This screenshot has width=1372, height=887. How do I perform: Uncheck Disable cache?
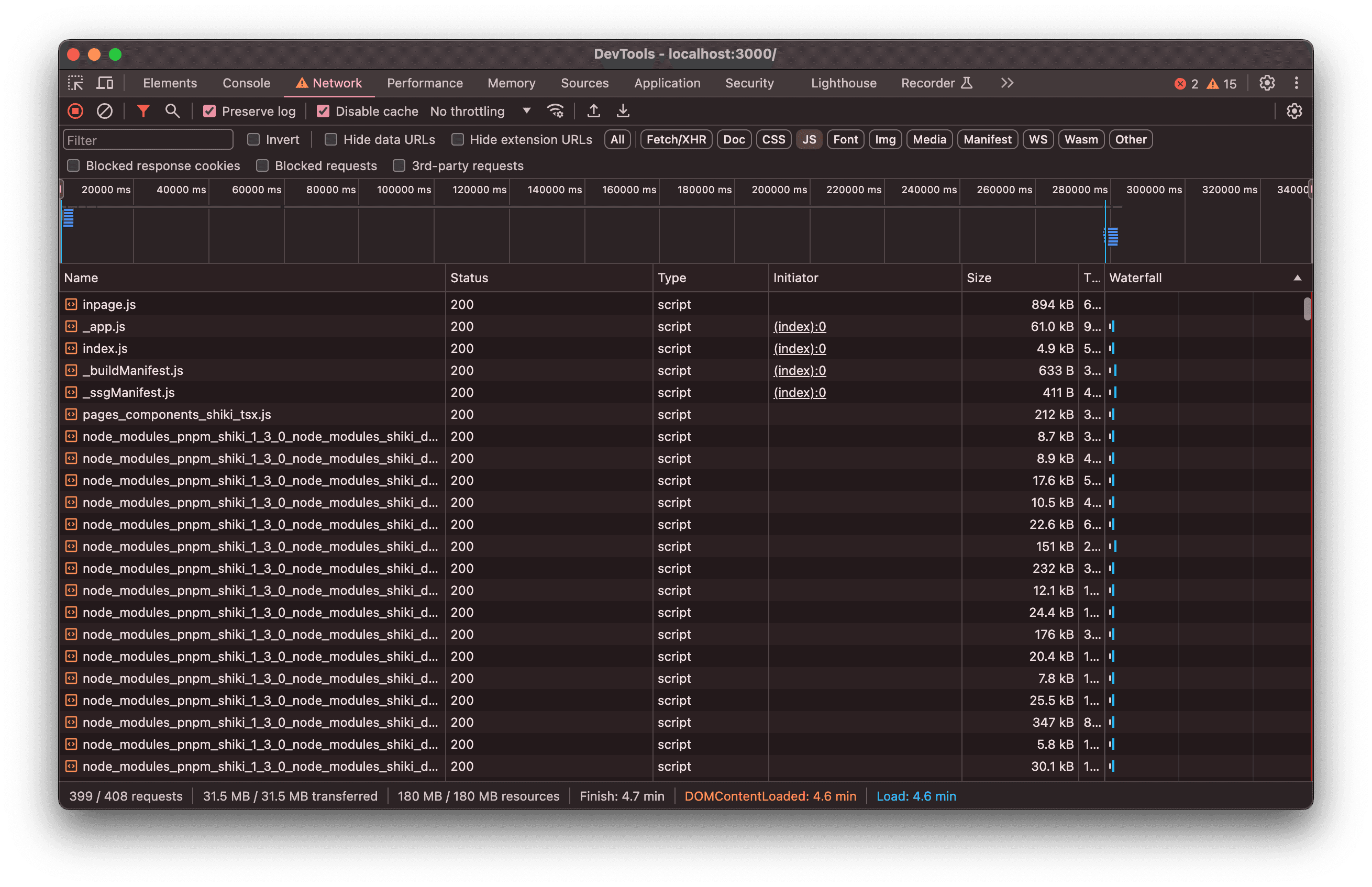tap(323, 111)
